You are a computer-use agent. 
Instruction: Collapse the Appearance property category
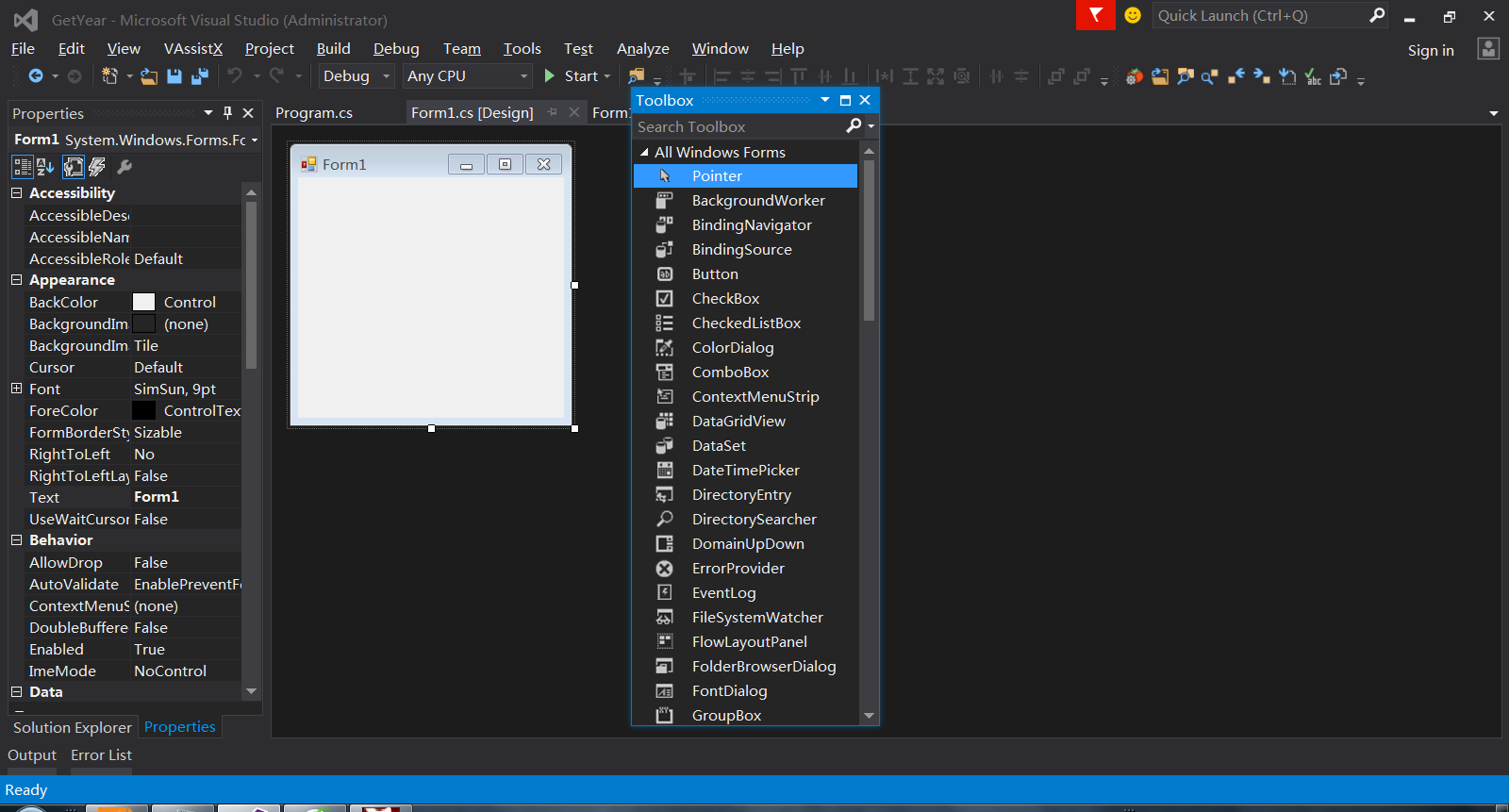(x=16, y=280)
